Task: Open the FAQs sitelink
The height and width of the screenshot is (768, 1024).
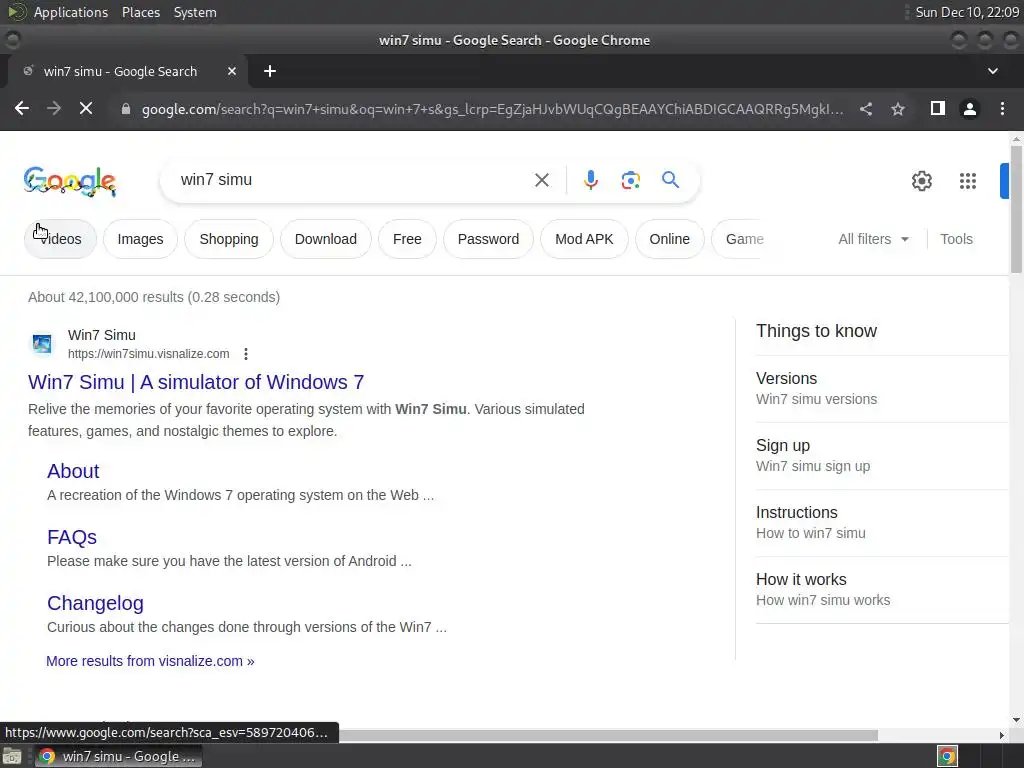Action: [72, 537]
